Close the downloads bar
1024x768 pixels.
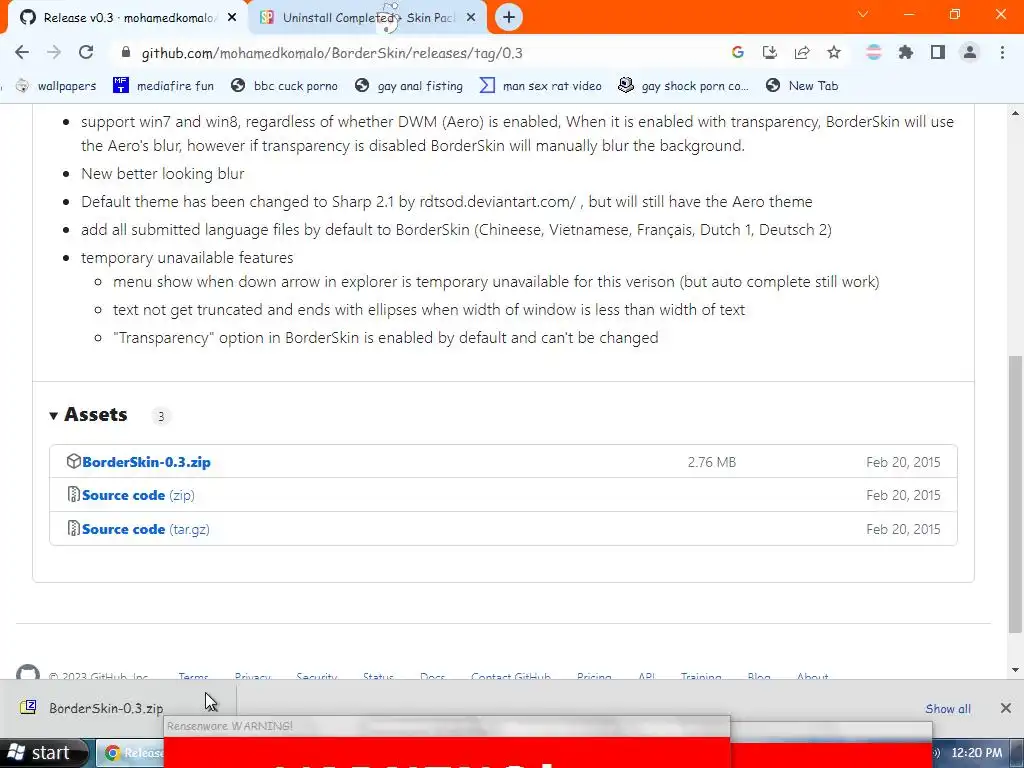pyautogui.click(x=1005, y=708)
